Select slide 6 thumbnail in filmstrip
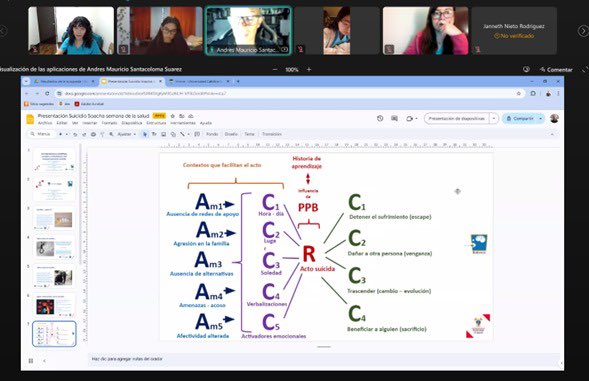This screenshot has height=381, width=589. [54, 306]
